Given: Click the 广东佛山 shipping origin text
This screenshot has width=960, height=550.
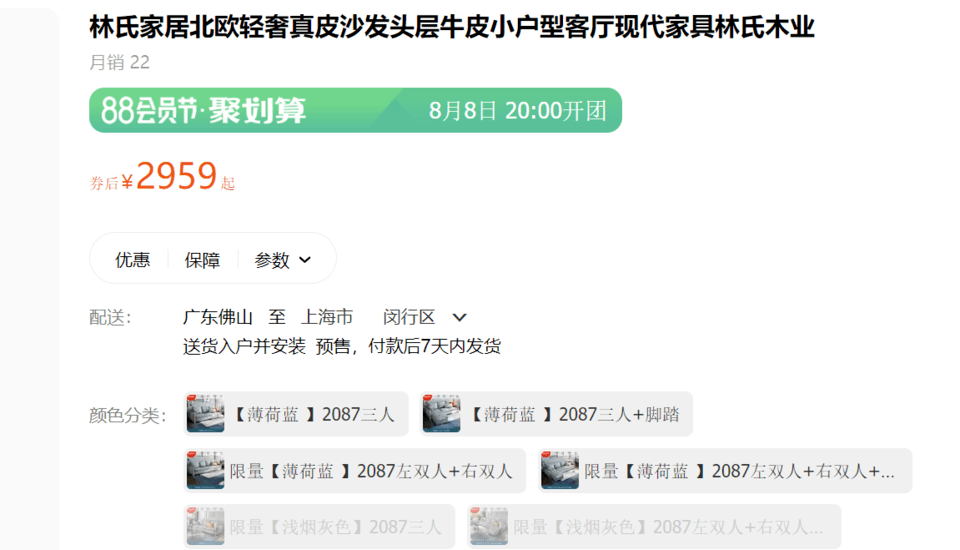Looking at the screenshot, I should 217,317.
